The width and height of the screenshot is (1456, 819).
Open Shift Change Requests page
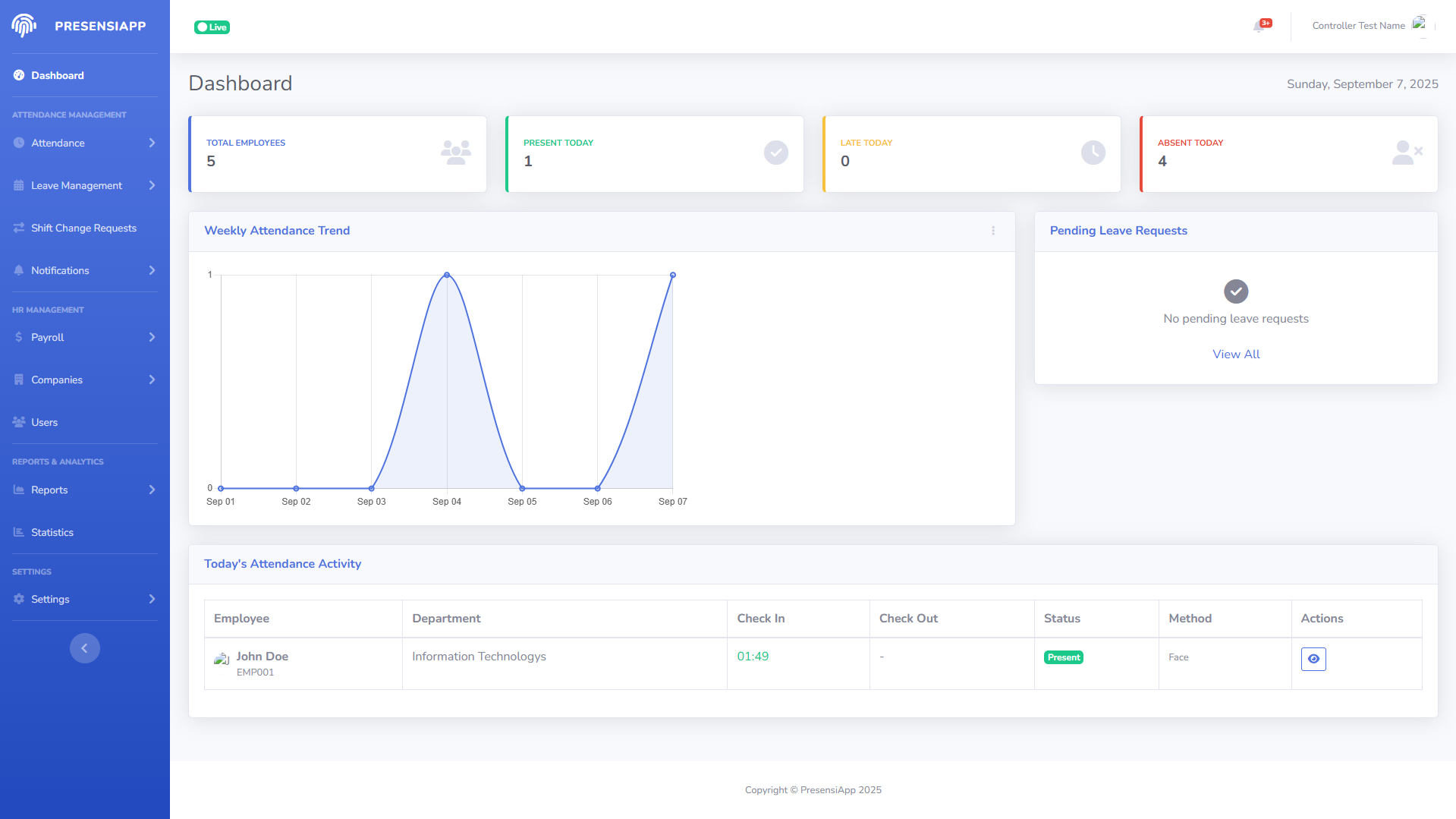(x=85, y=228)
